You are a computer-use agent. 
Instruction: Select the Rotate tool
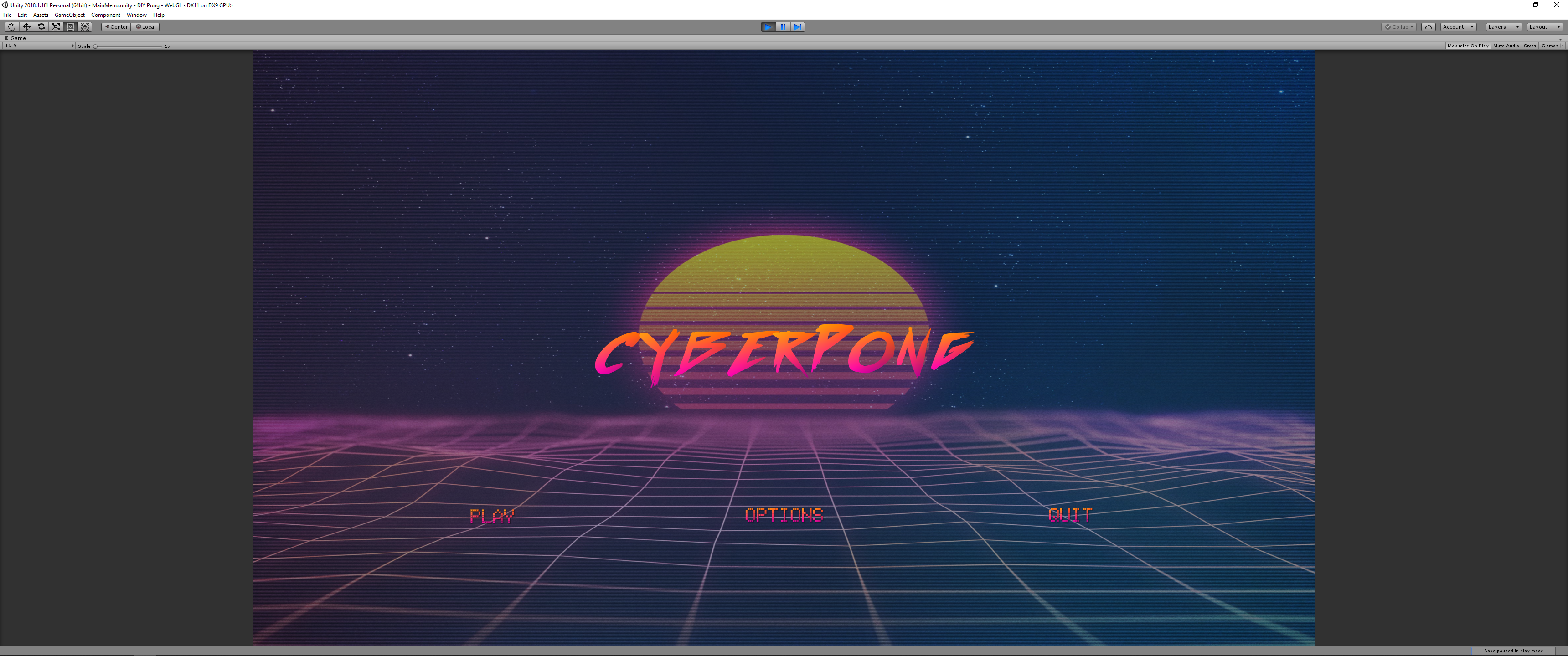pos(41,27)
